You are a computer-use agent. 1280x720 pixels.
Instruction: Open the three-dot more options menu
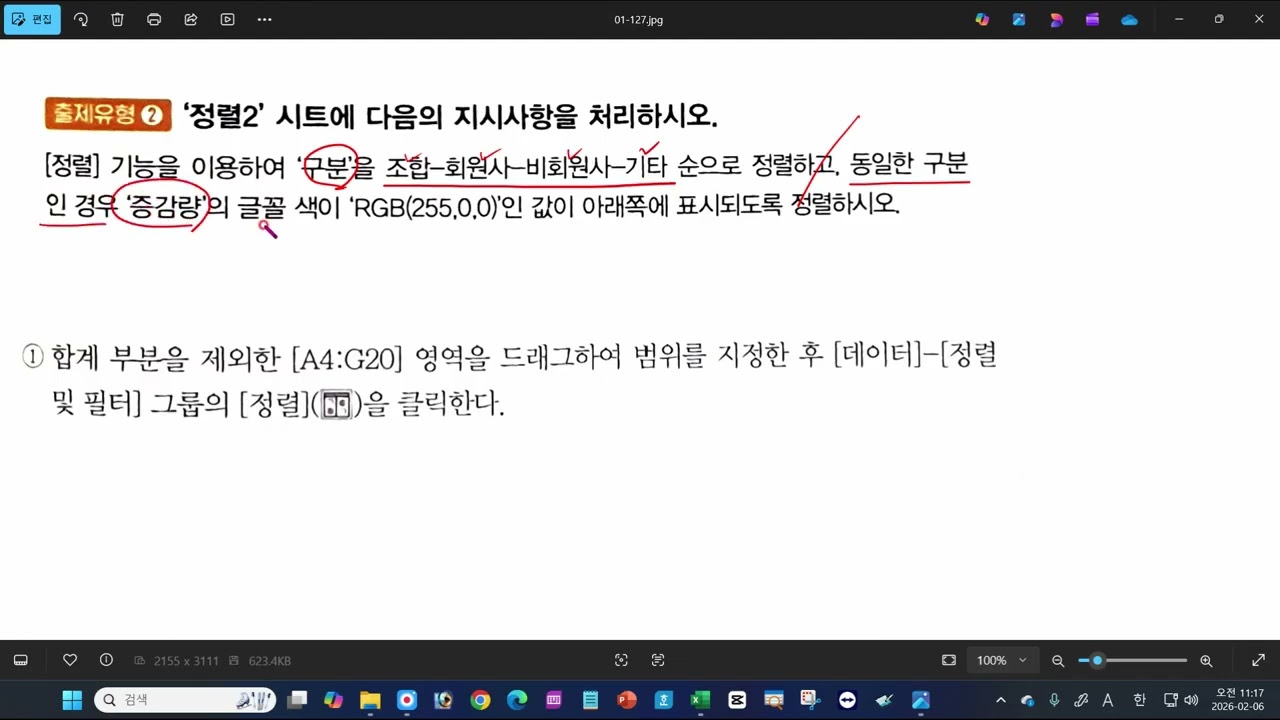(264, 19)
